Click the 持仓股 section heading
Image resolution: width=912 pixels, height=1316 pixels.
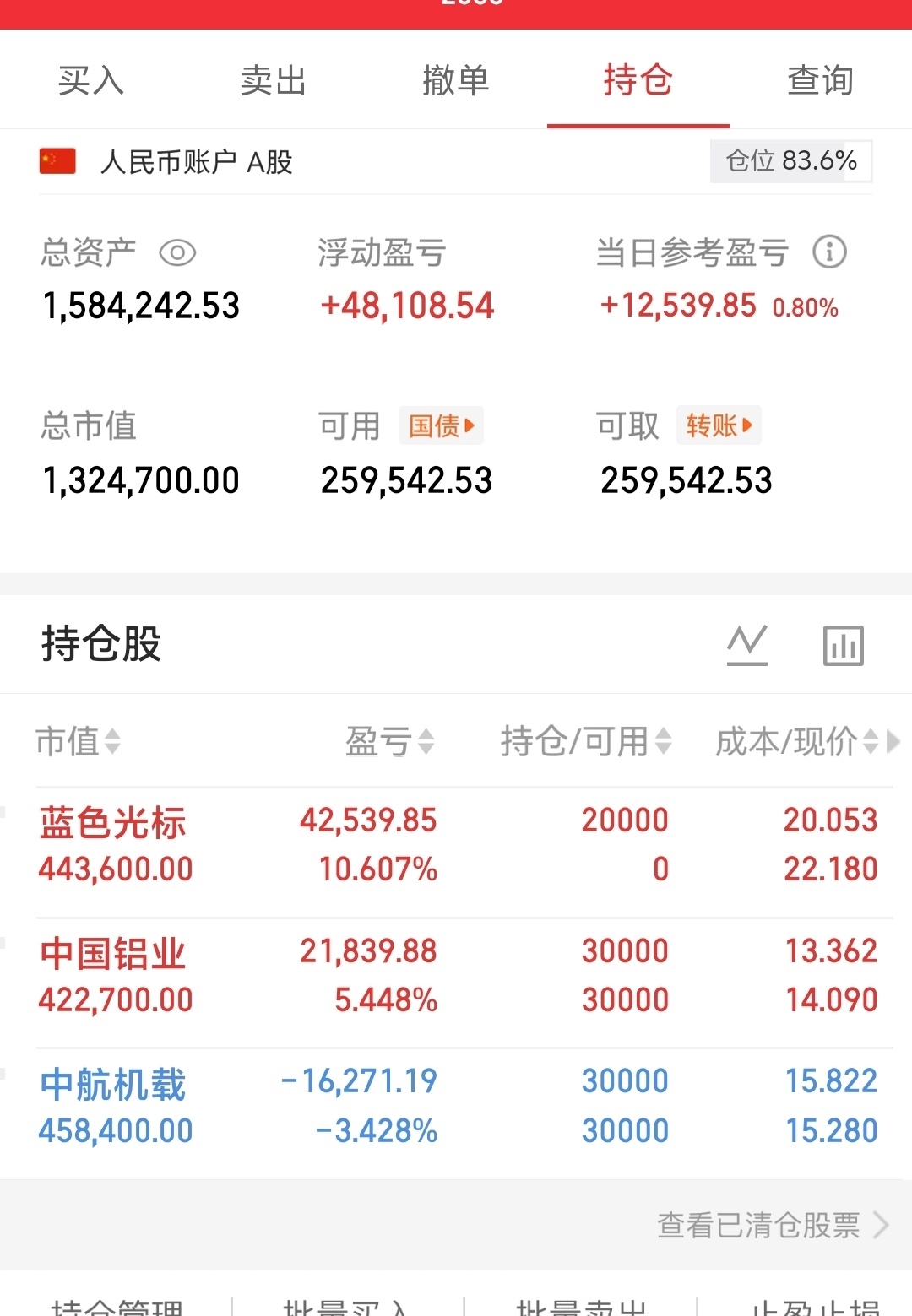101,643
